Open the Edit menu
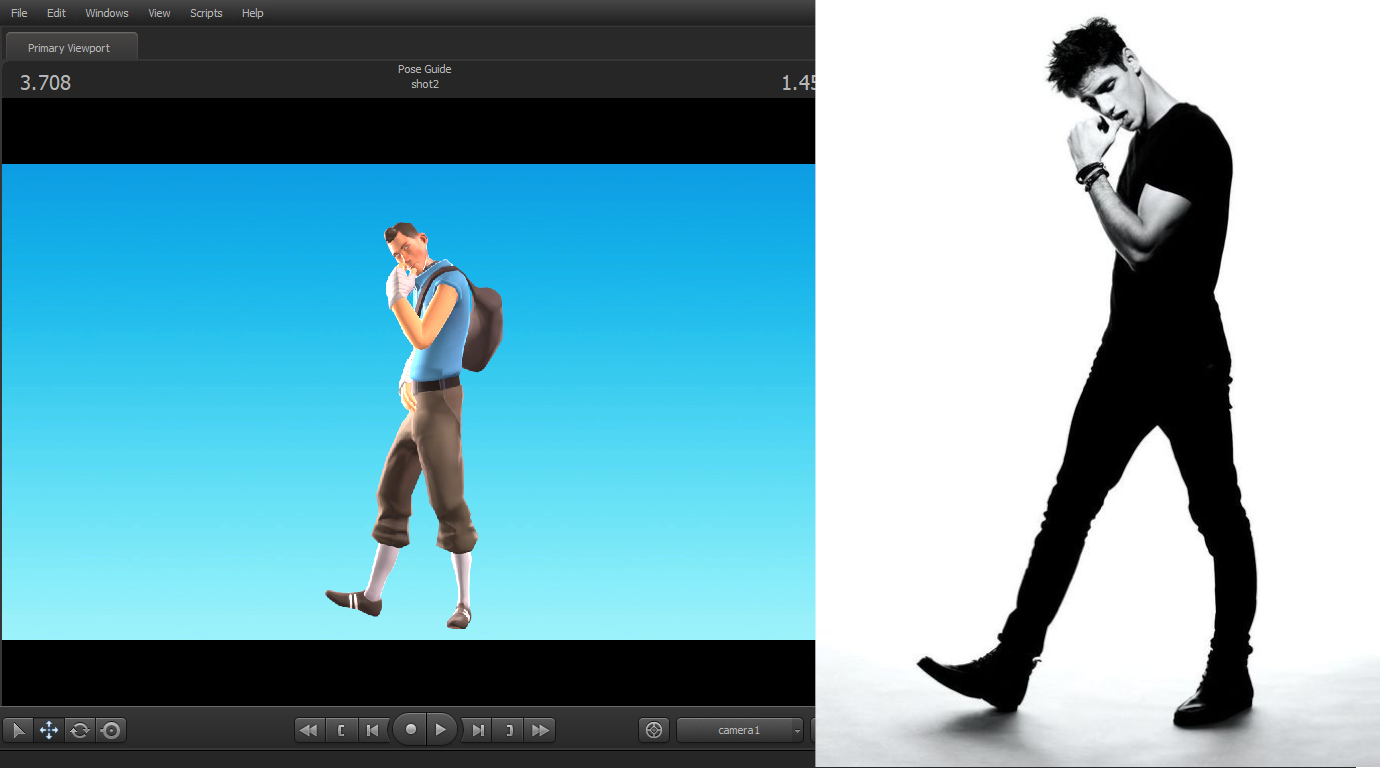The height and width of the screenshot is (768, 1380). 56,13
